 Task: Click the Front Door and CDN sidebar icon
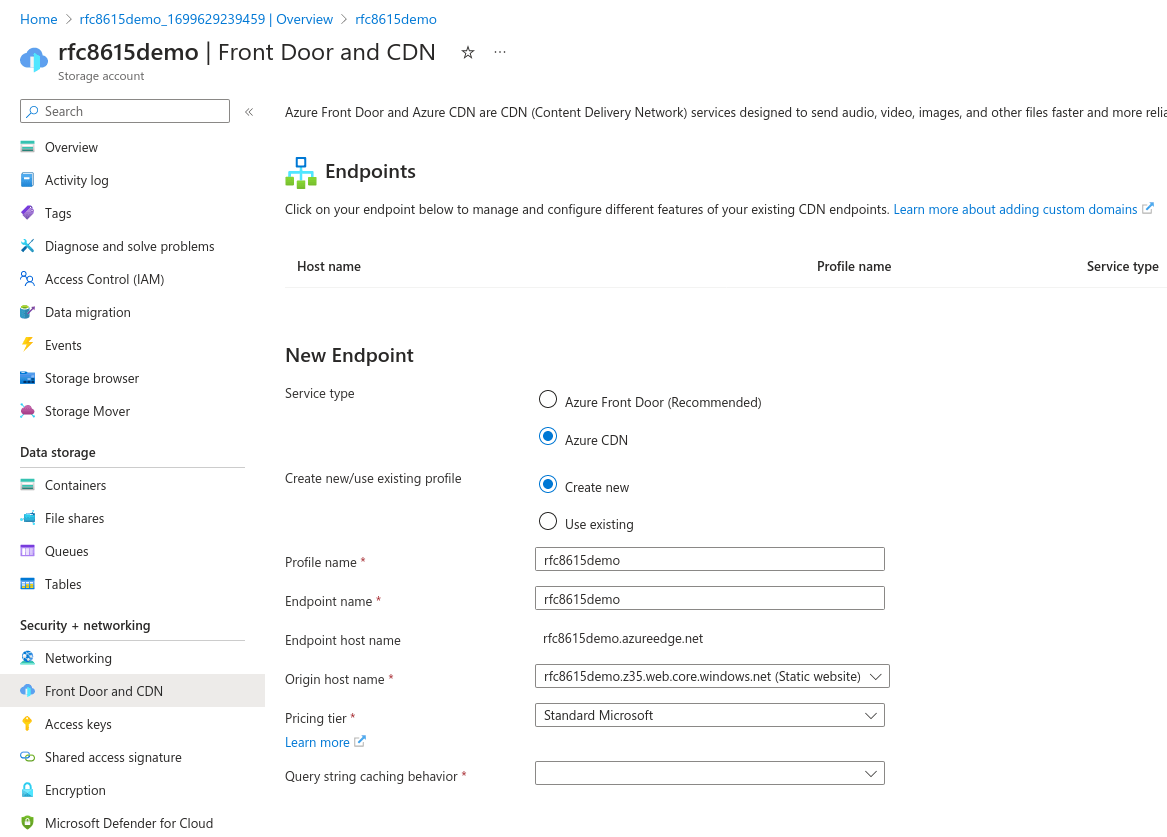point(28,690)
